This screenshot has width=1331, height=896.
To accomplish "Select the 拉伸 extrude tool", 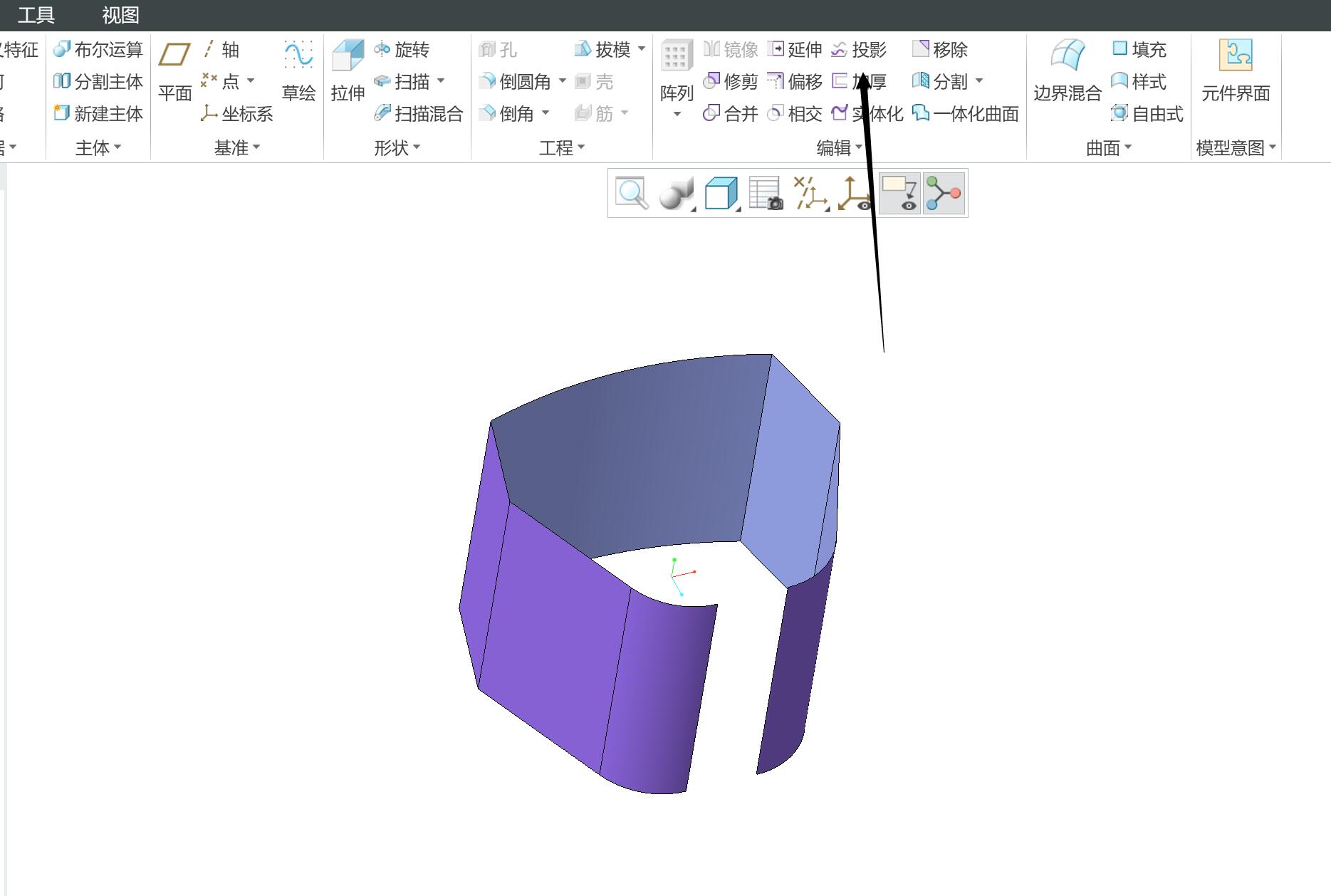I will (348, 71).
